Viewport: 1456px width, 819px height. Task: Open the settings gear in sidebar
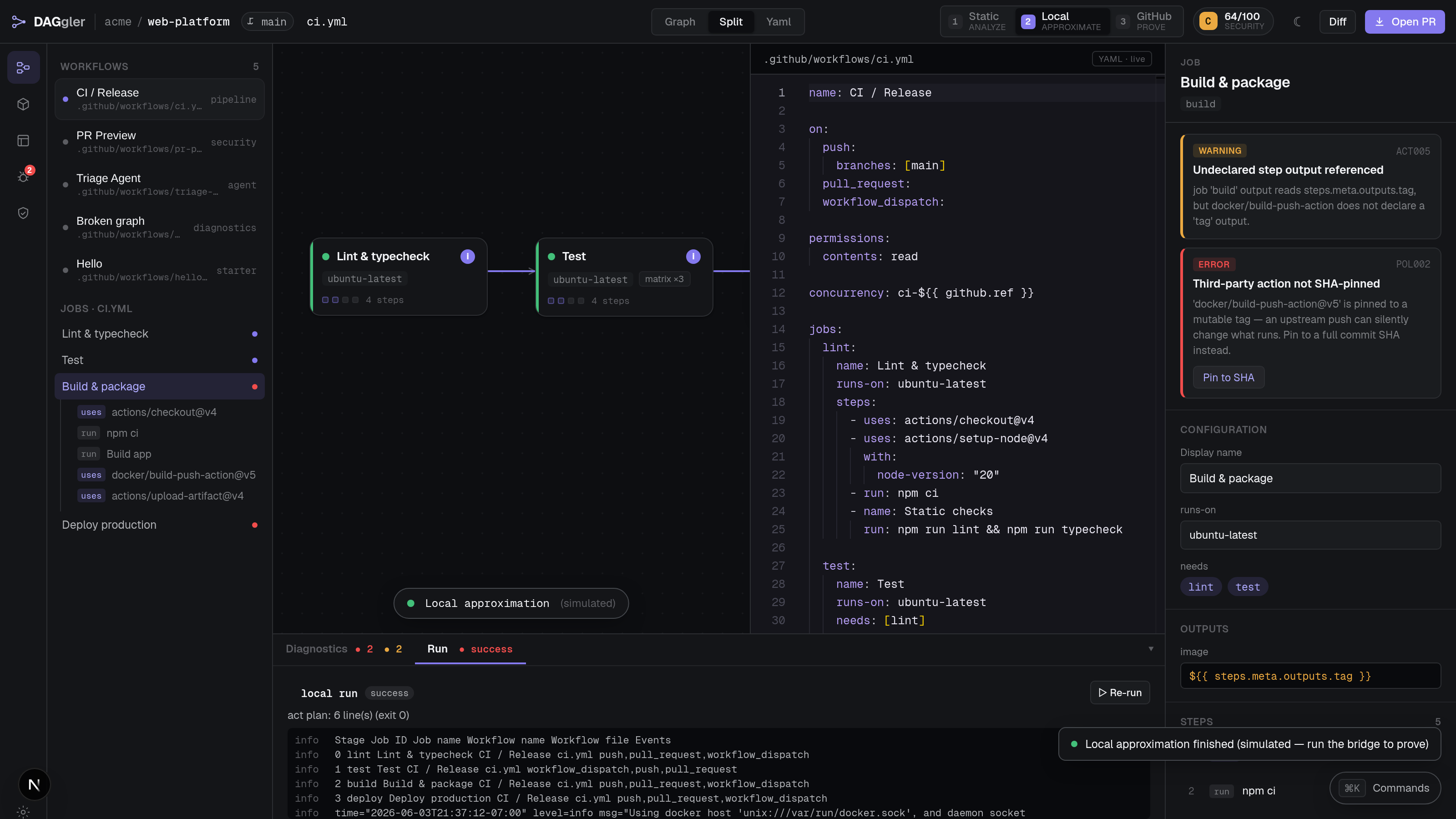click(x=23, y=812)
